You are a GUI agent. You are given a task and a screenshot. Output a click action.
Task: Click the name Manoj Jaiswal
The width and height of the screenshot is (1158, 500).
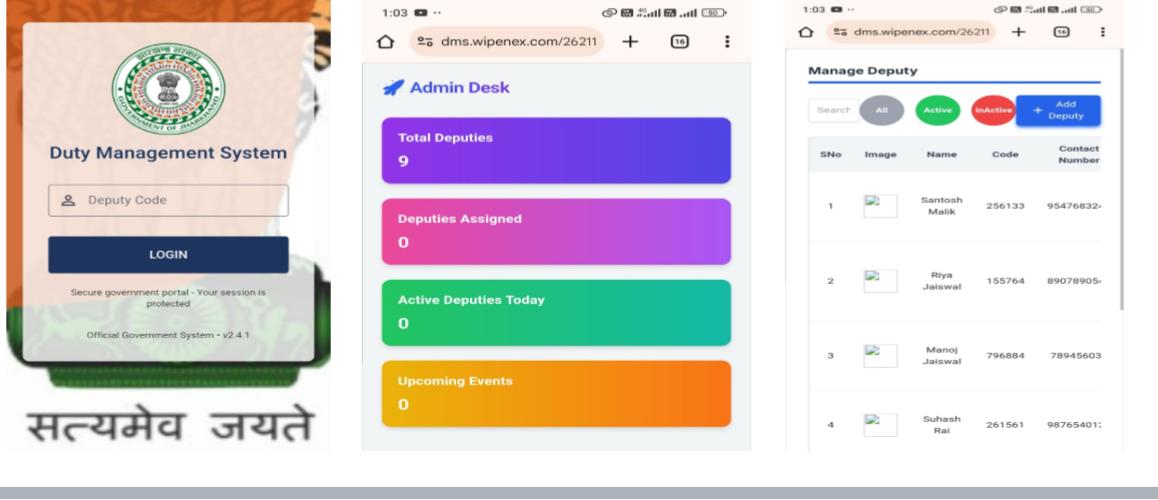click(x=942, y=356)
